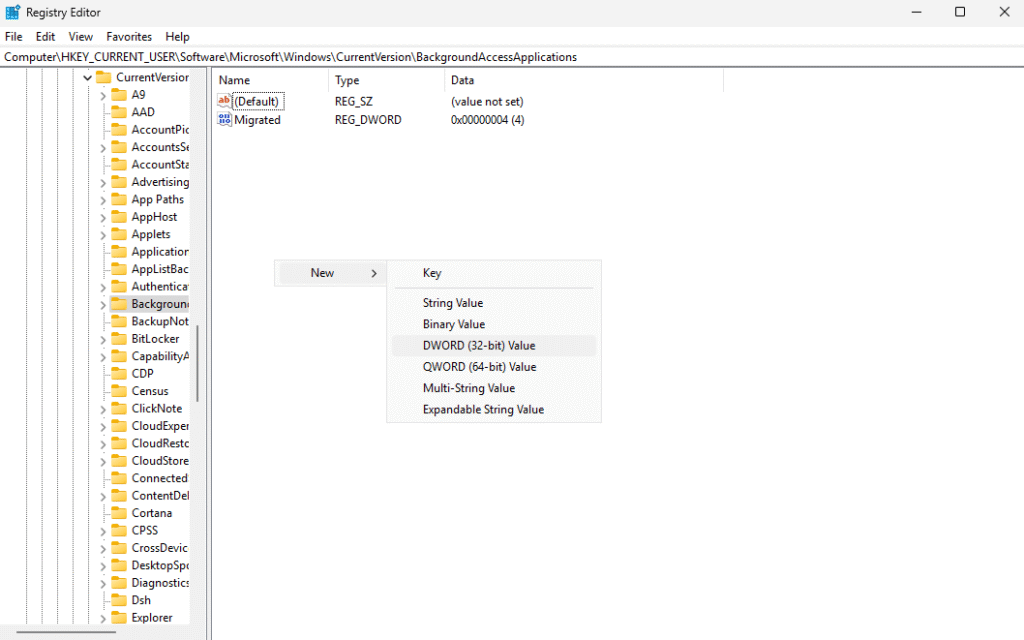Click the Data column header
The image size is (1024, 640).
click(x=462, y=80)
